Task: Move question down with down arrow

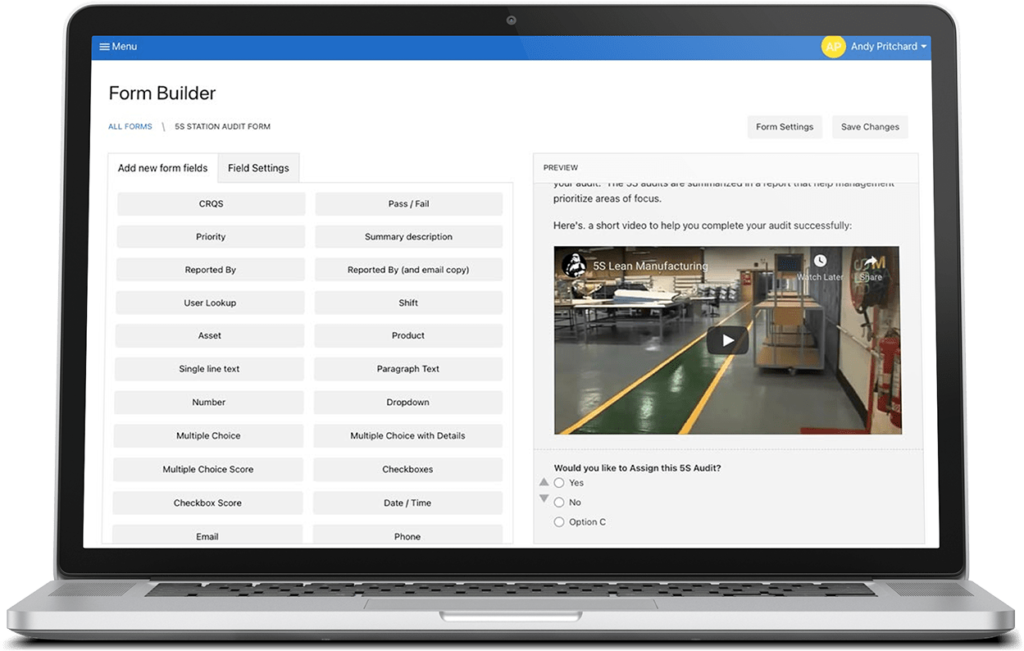Action: (x=544, y=498)
